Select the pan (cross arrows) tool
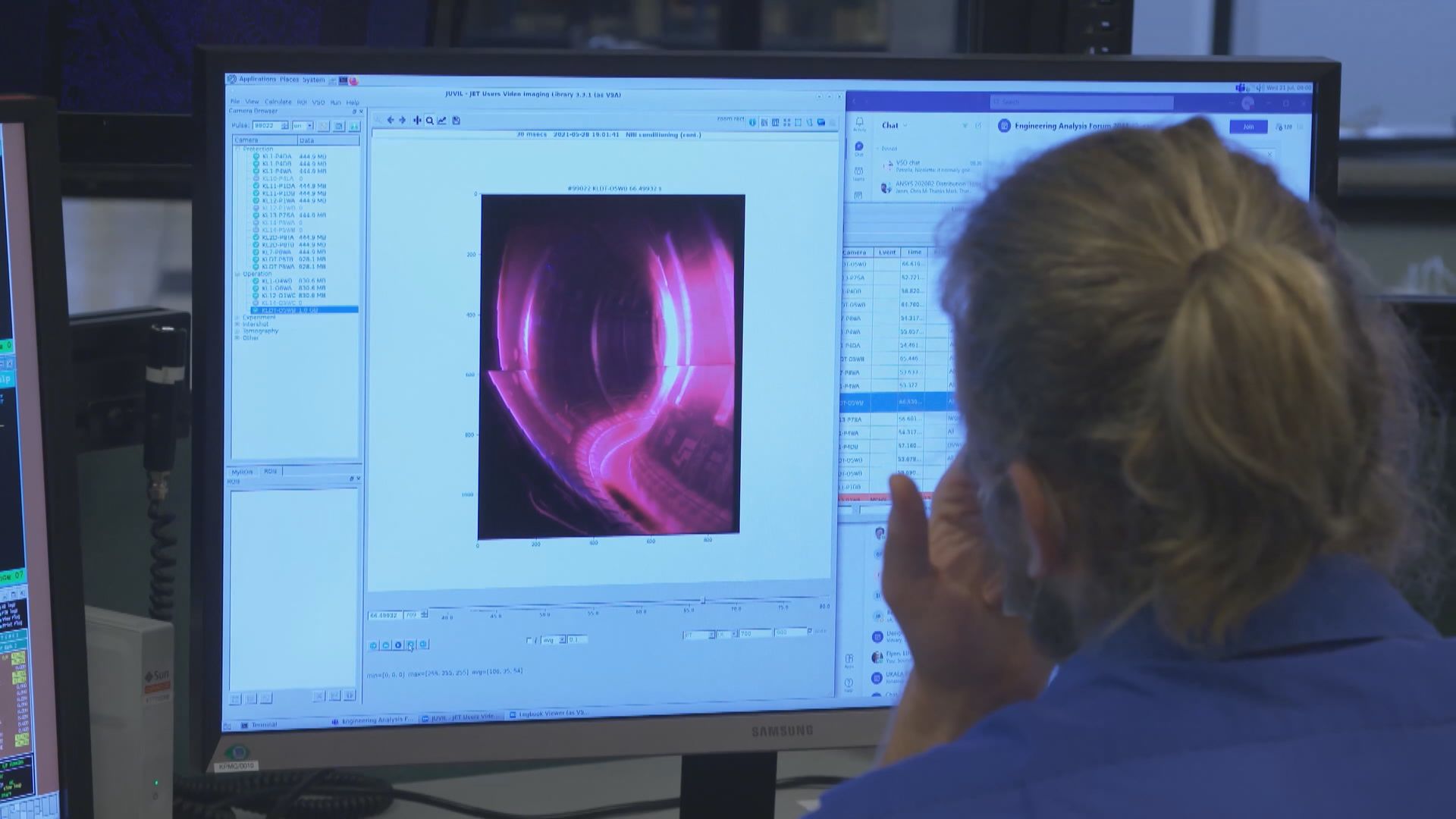The image size is (1456, 819). pyautogui.click(x=416, y=121)
